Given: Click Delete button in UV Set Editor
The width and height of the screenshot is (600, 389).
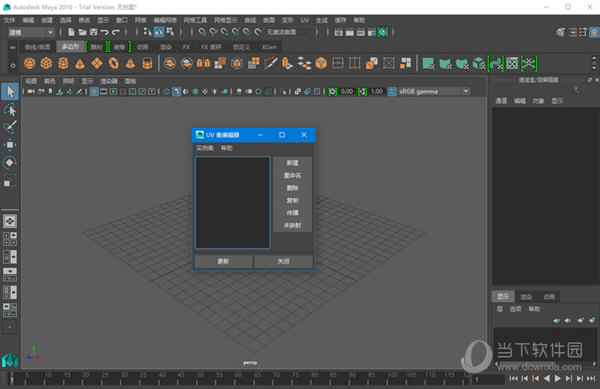Looking at the screenshot, I should (x=293, y=188).
